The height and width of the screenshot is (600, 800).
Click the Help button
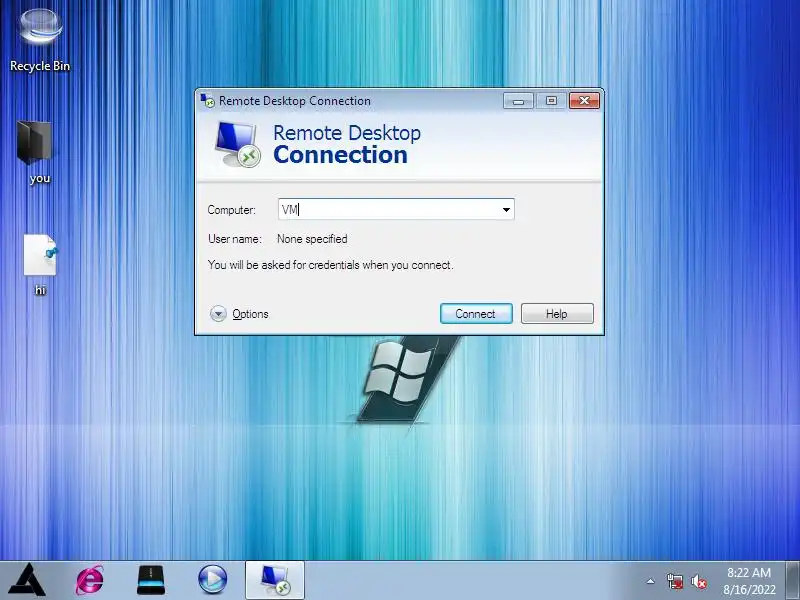pyautogui.click(x=557, y=313)
